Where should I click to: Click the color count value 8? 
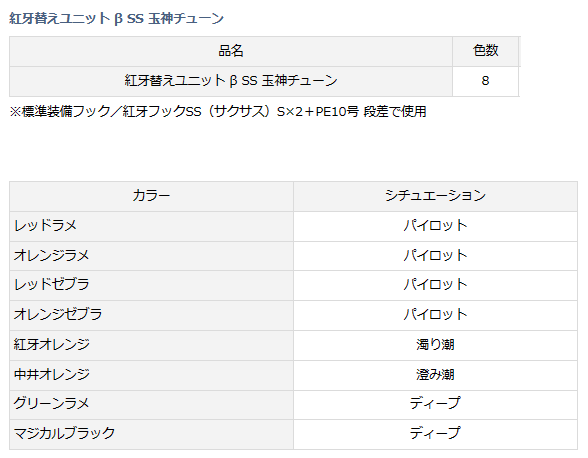pyautogui.click(x=485, y=81)
